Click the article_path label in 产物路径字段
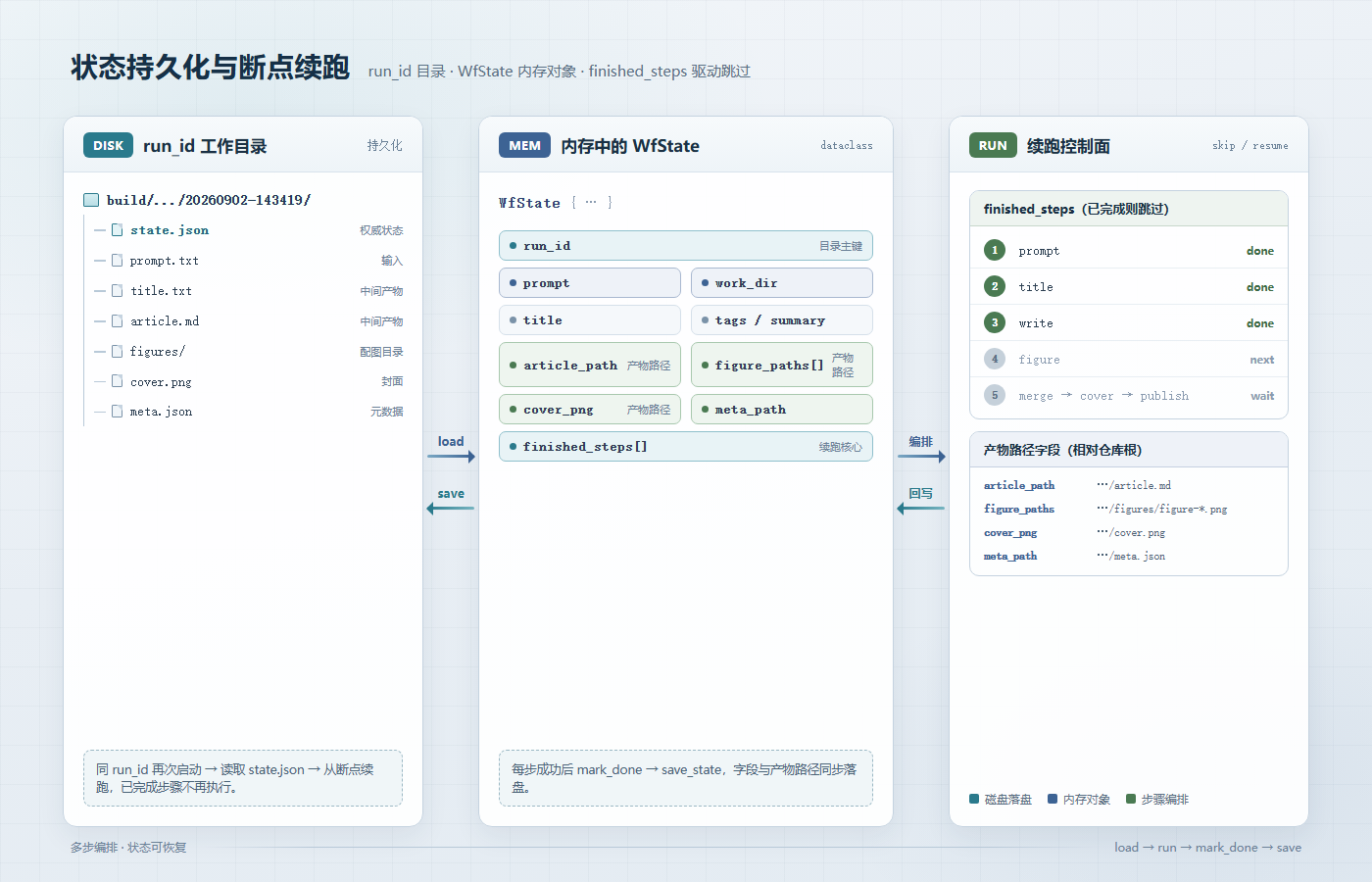Image resolution: width=1372 pixels, height=882 pixels. pos(1019,485)
